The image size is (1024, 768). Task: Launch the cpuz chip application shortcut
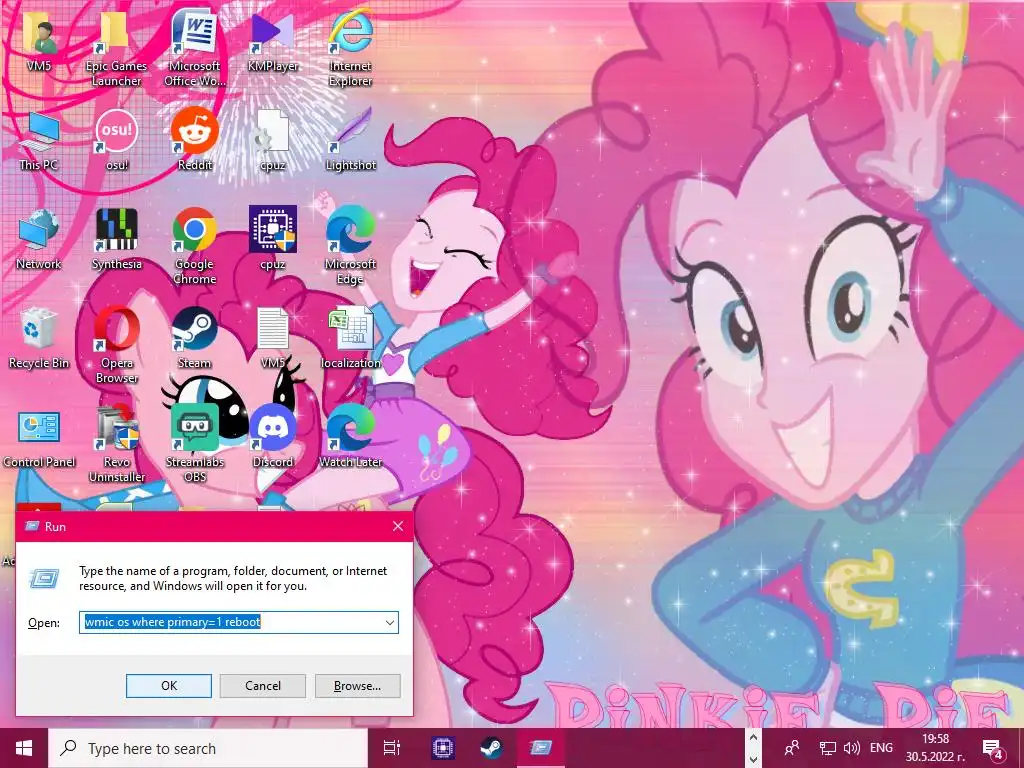click(273, 240)
